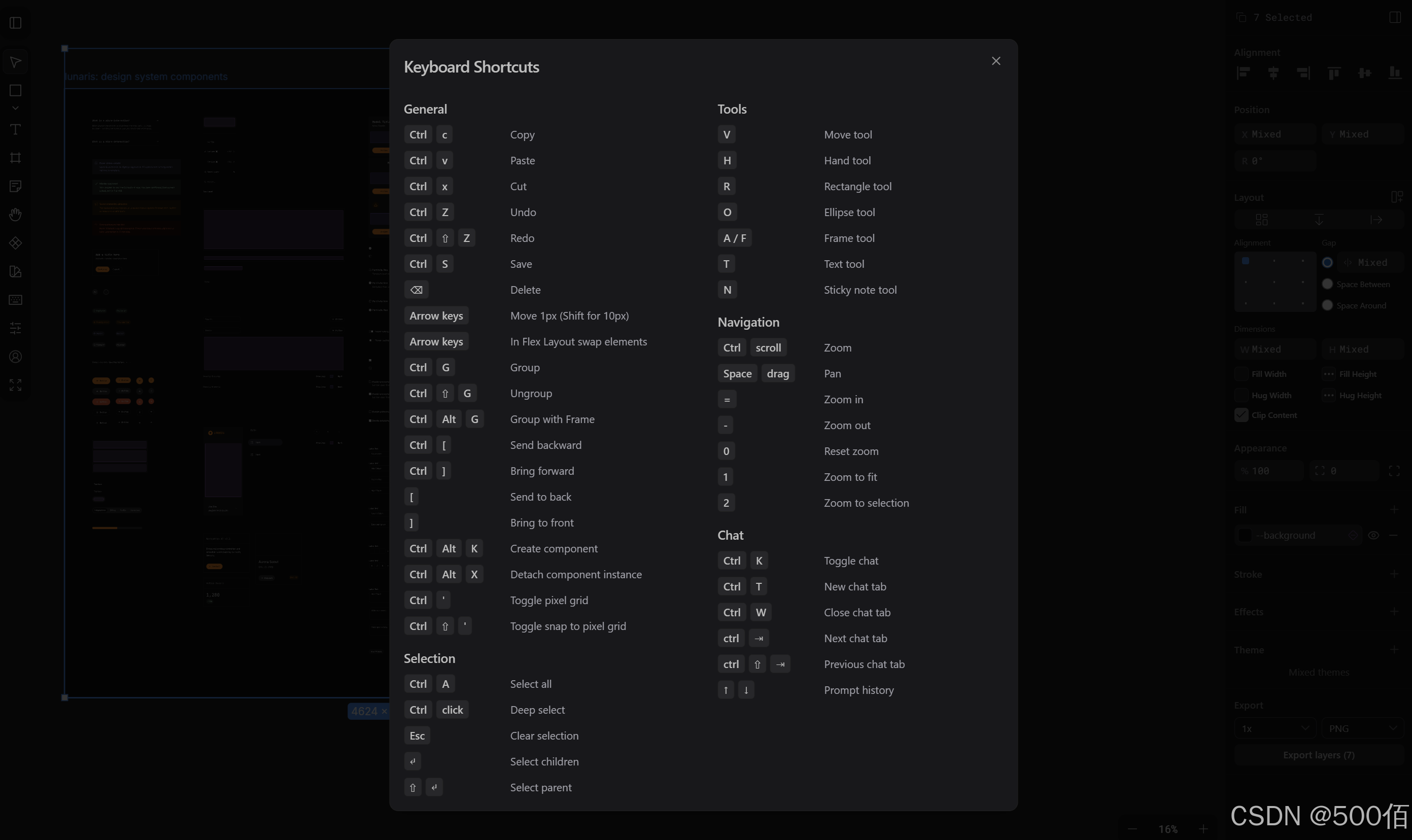
Task: Align selection to vertical center
Action: pos(1364,73)
